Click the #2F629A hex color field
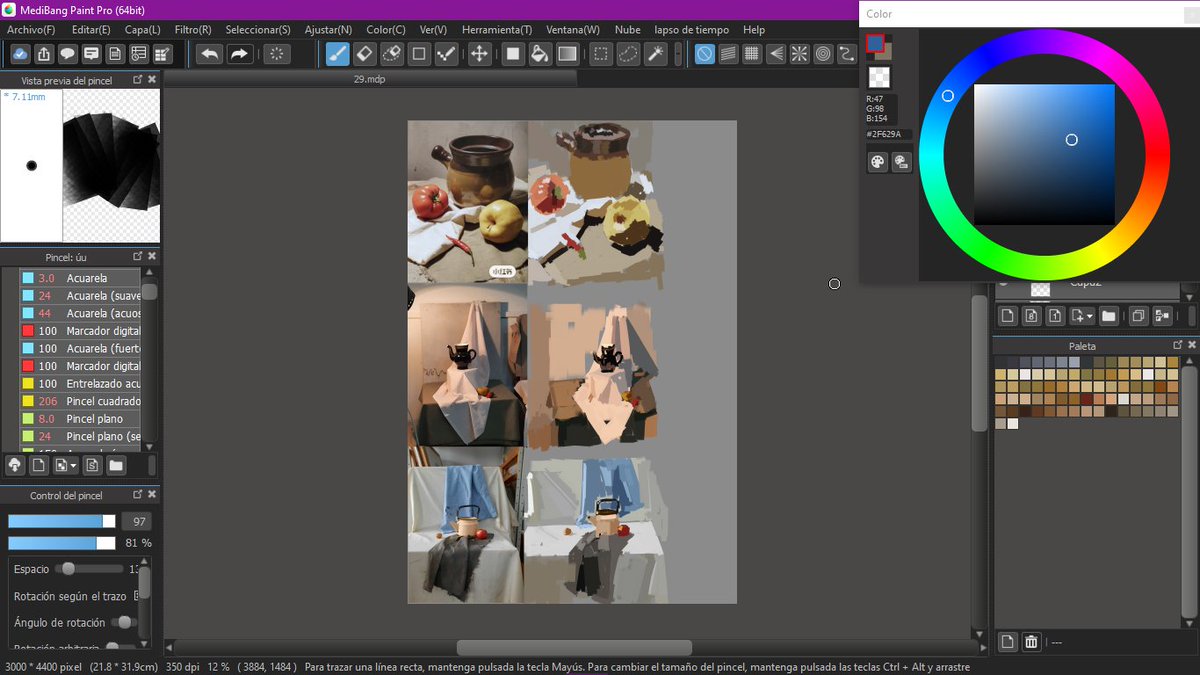 pyautogui.click(x=888, y=134)
